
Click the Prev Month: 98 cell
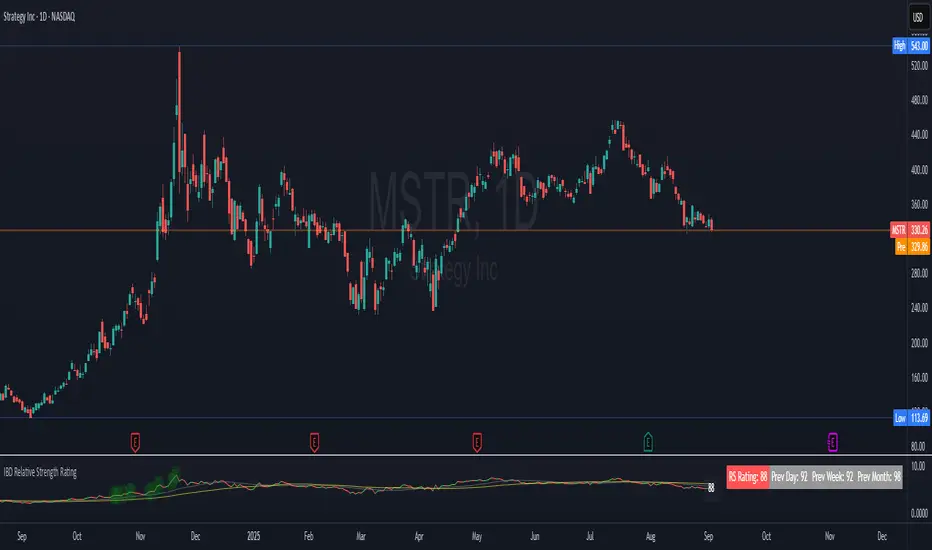[879, 477]
